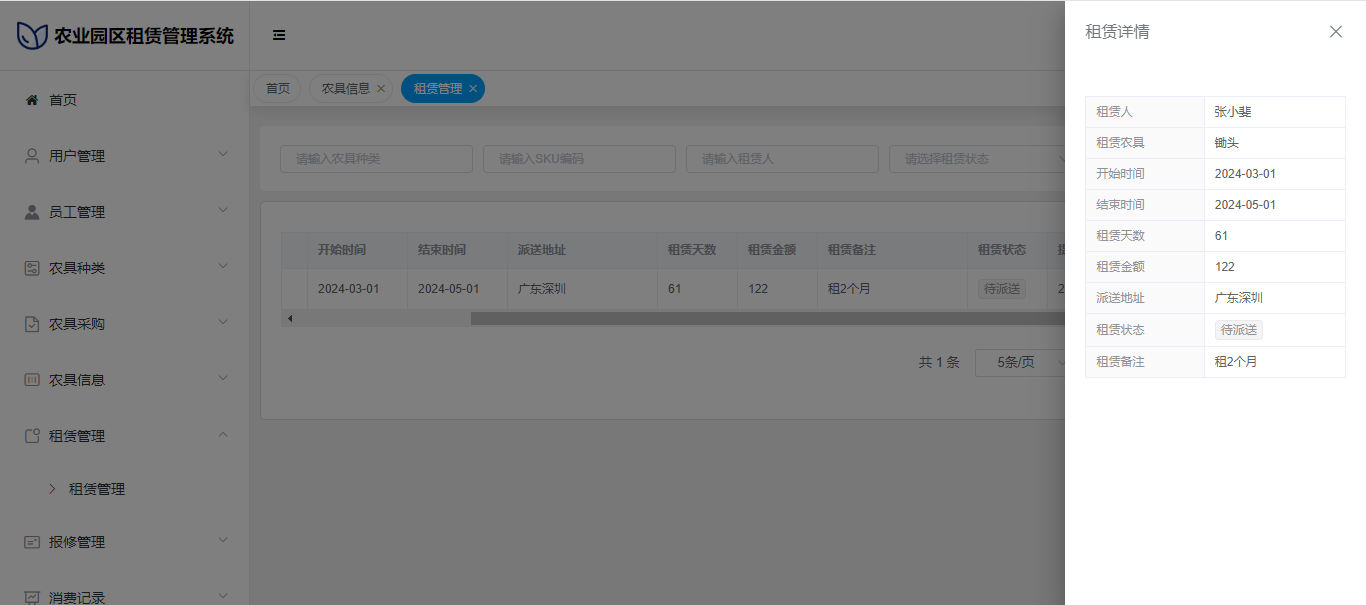Click the scrollbar left arrow

(290, 319)
